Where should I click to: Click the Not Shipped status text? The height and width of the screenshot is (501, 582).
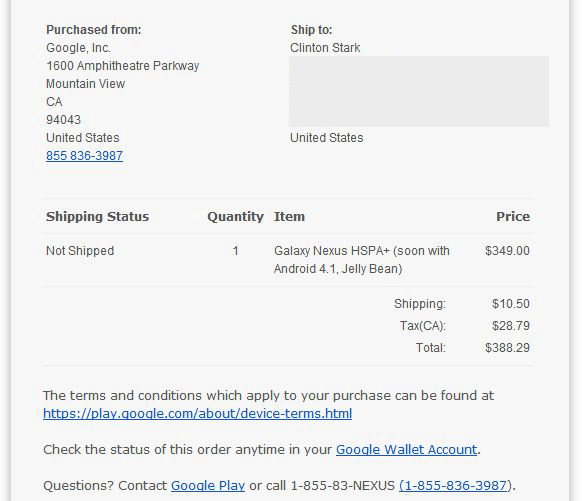click(80, 251)
